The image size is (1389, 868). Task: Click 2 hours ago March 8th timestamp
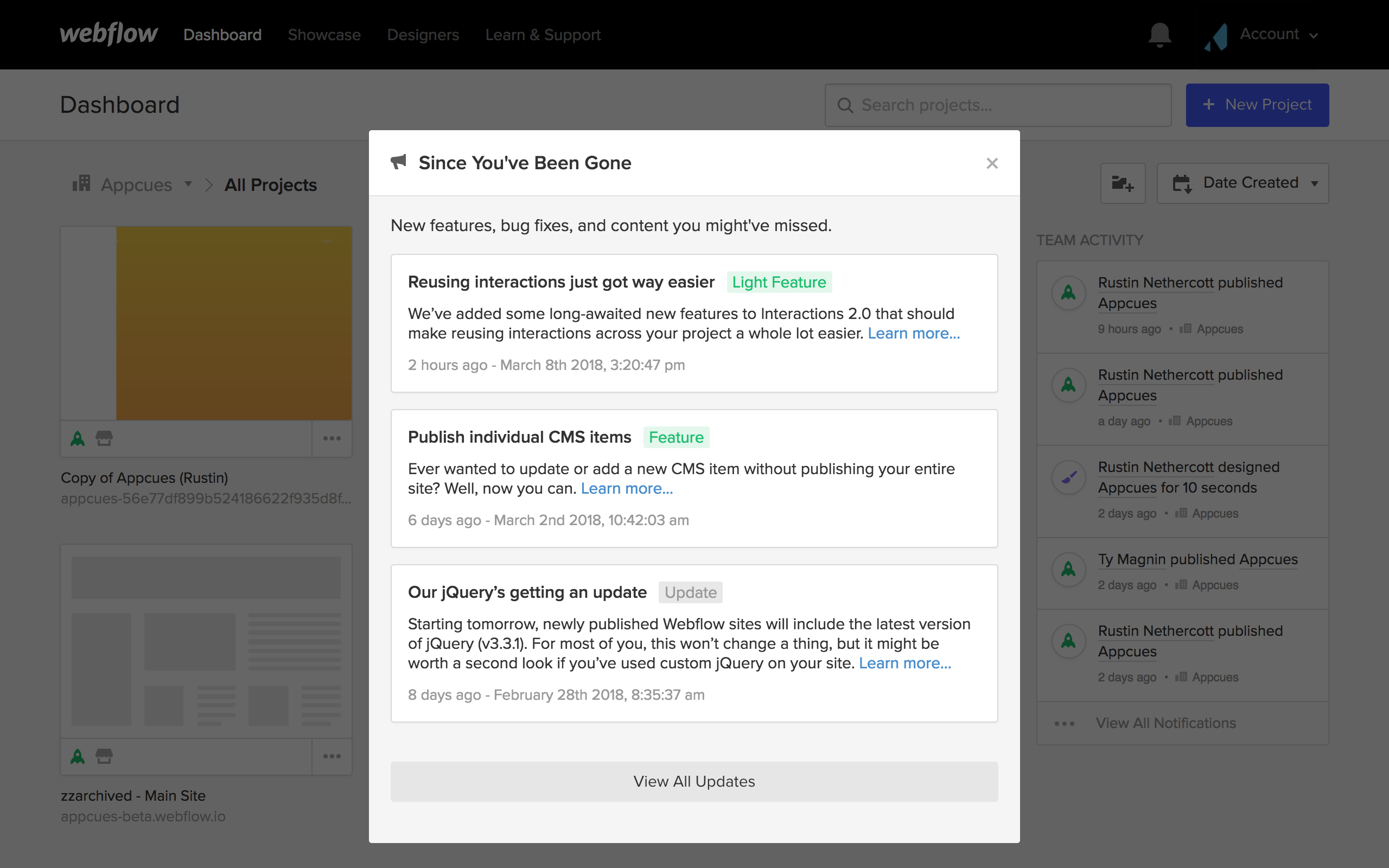546,365
